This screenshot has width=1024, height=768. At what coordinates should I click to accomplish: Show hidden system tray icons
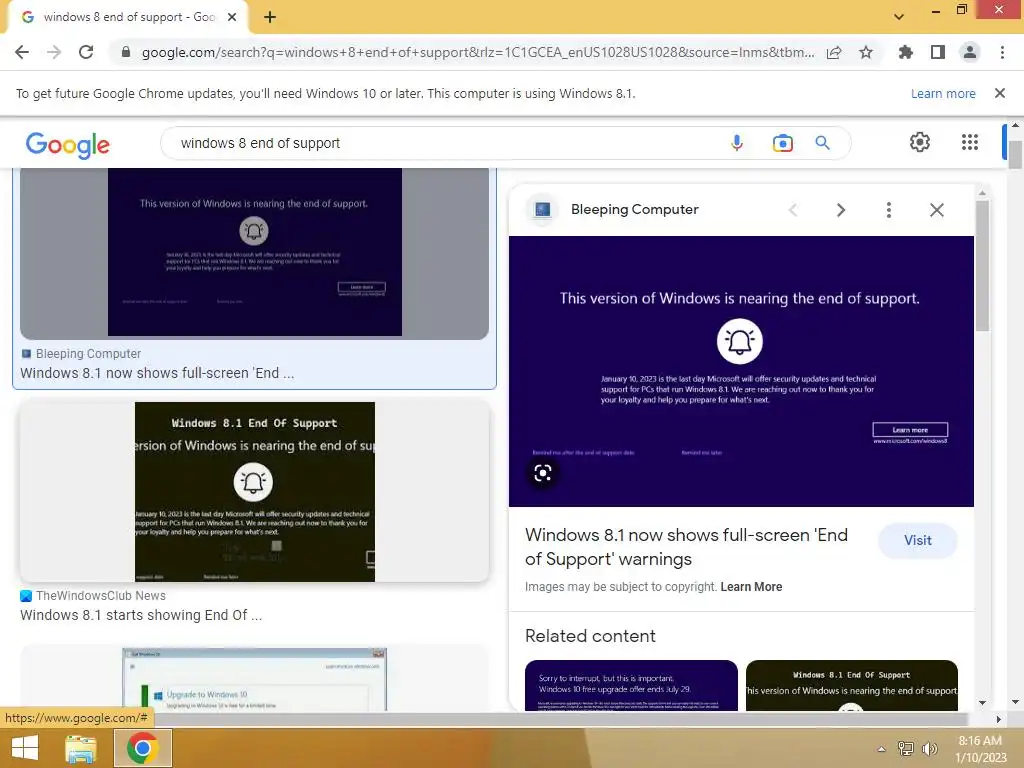(881, 750)
